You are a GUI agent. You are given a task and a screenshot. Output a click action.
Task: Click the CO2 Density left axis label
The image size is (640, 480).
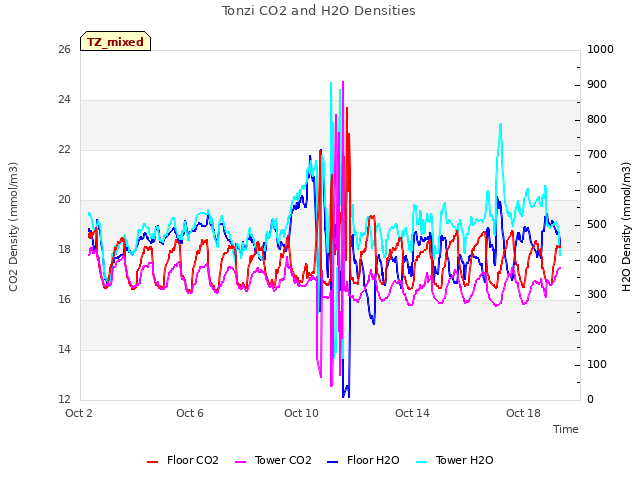(x=13, y=227)
